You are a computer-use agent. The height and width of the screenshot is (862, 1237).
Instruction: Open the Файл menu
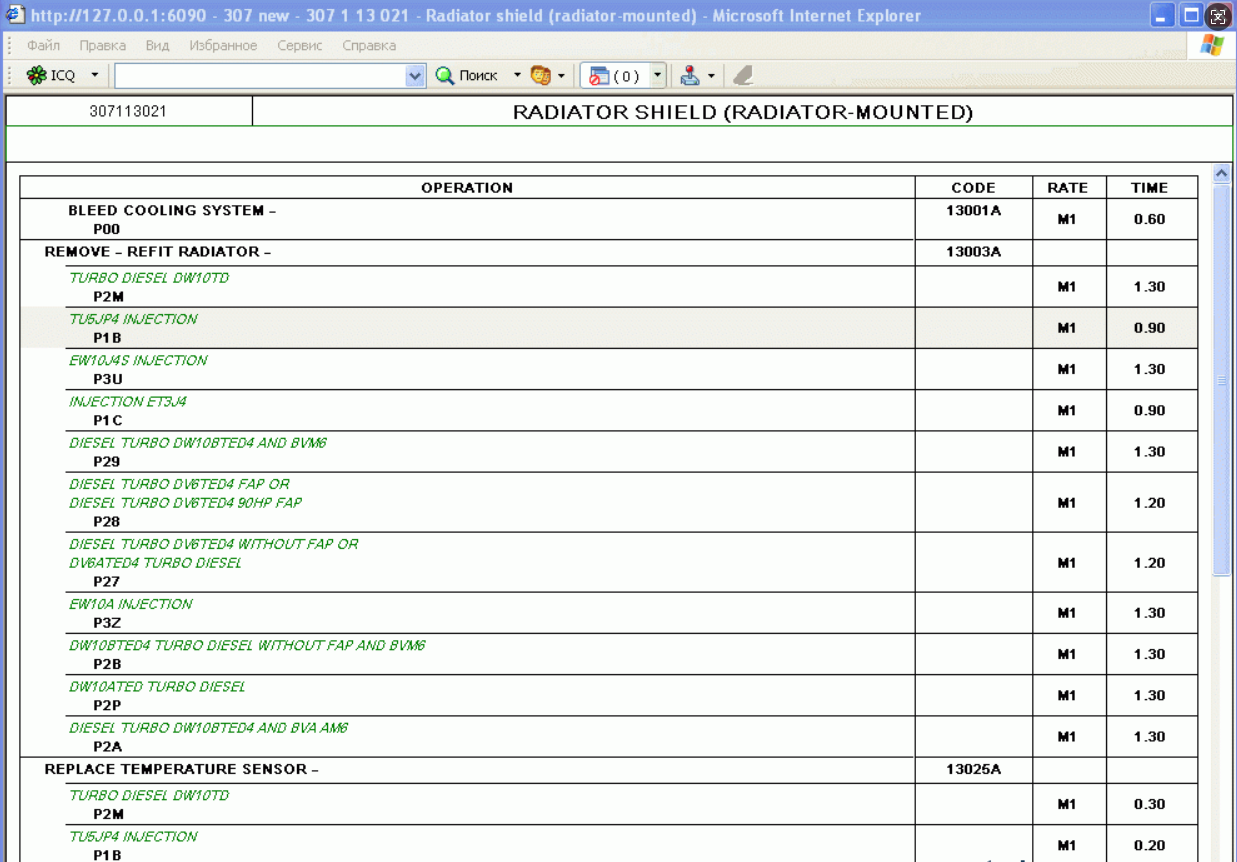tap(43, 46)
